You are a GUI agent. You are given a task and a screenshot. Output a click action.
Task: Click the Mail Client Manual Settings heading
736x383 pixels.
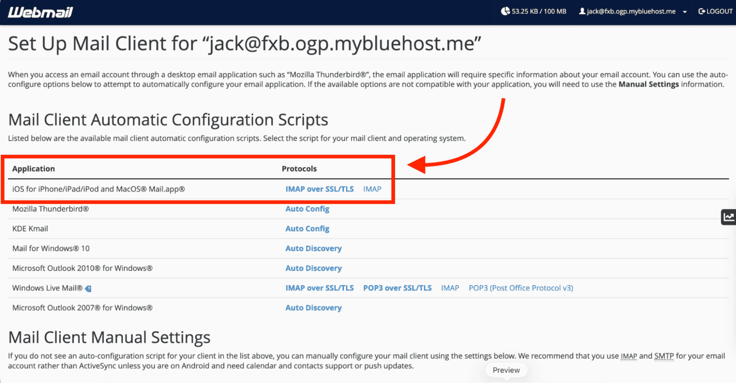pyautogui.click(x=109, y=337)
